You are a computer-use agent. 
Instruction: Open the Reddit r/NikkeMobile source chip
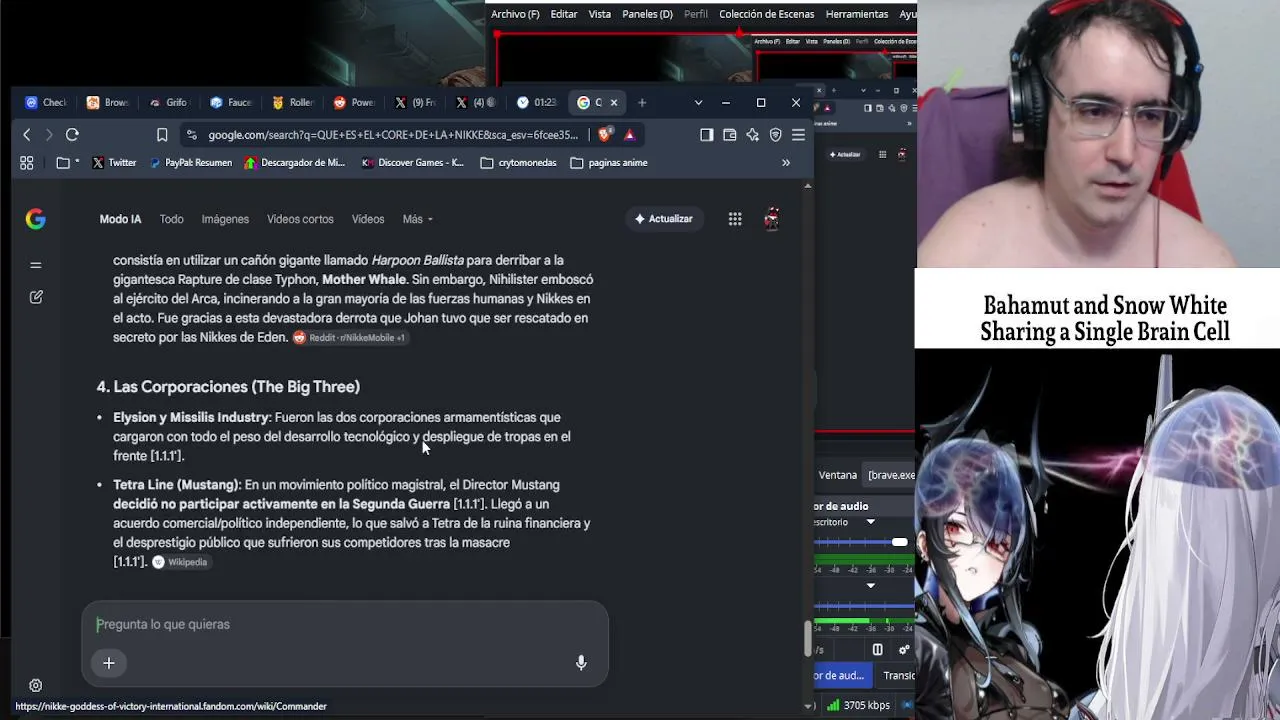(x=349, y=338)
